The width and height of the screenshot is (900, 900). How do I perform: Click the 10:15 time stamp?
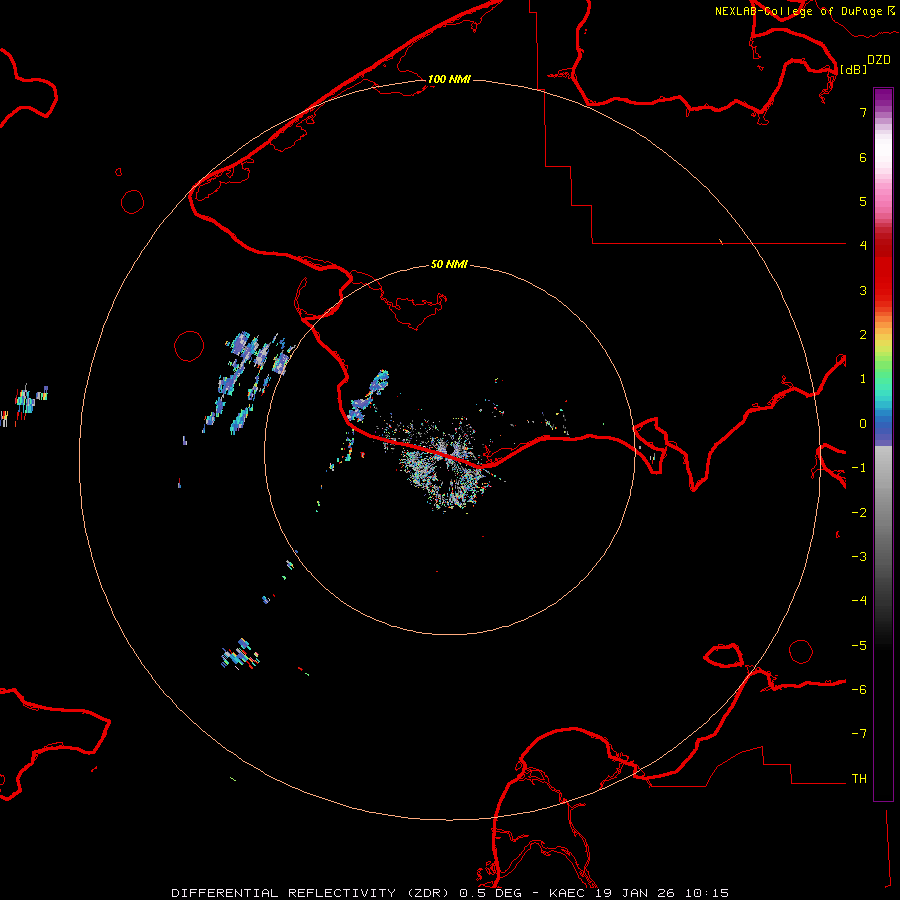[709, 893]
